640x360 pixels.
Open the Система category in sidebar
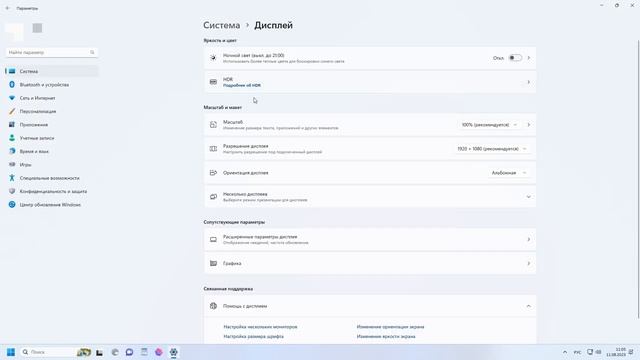(52, 71)
